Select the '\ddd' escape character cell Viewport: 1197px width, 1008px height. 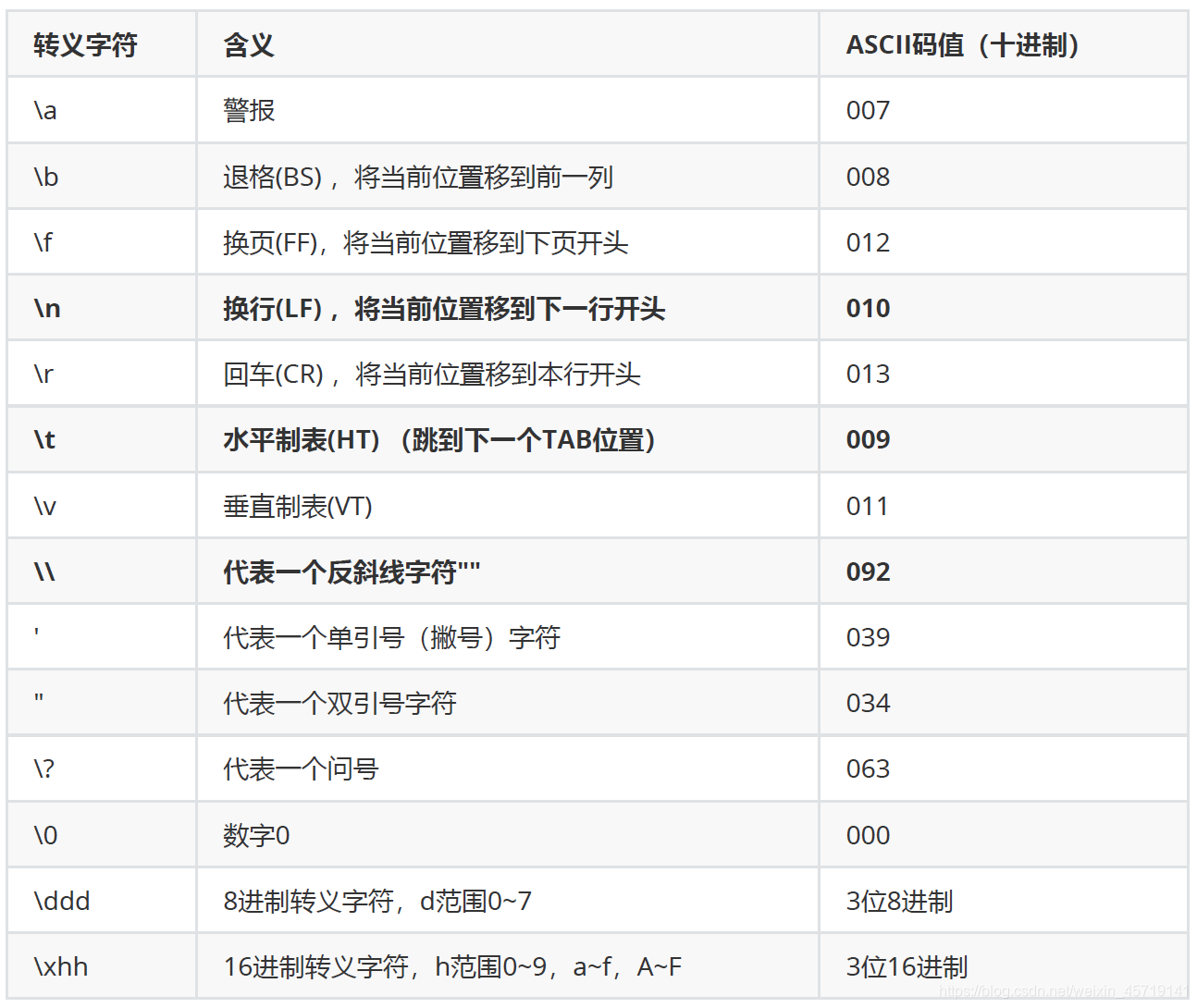click(x=102, y=901)
